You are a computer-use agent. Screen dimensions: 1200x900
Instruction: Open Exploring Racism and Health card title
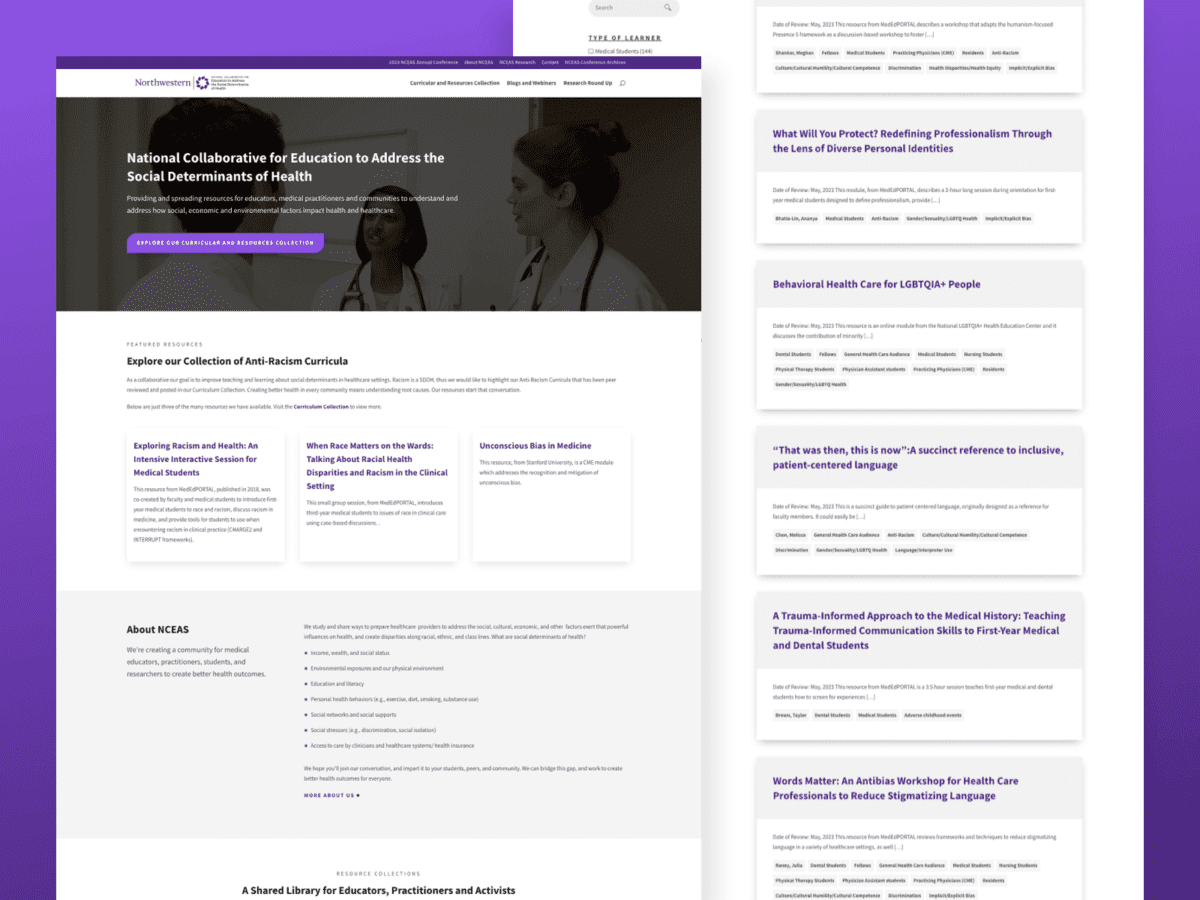click(x=197, y=459)
